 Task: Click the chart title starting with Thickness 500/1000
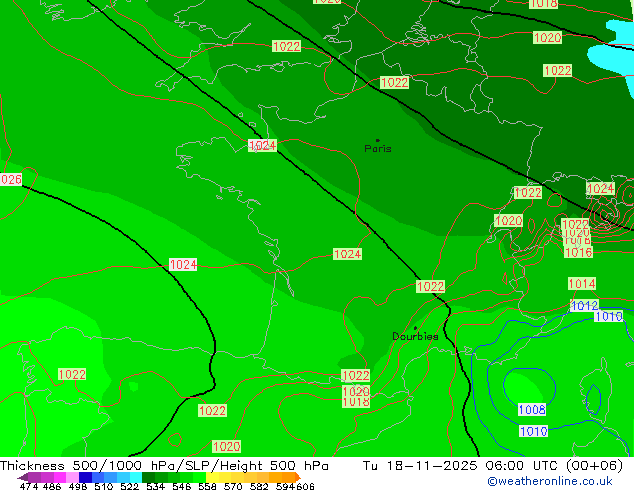click(x=164, y=466)
